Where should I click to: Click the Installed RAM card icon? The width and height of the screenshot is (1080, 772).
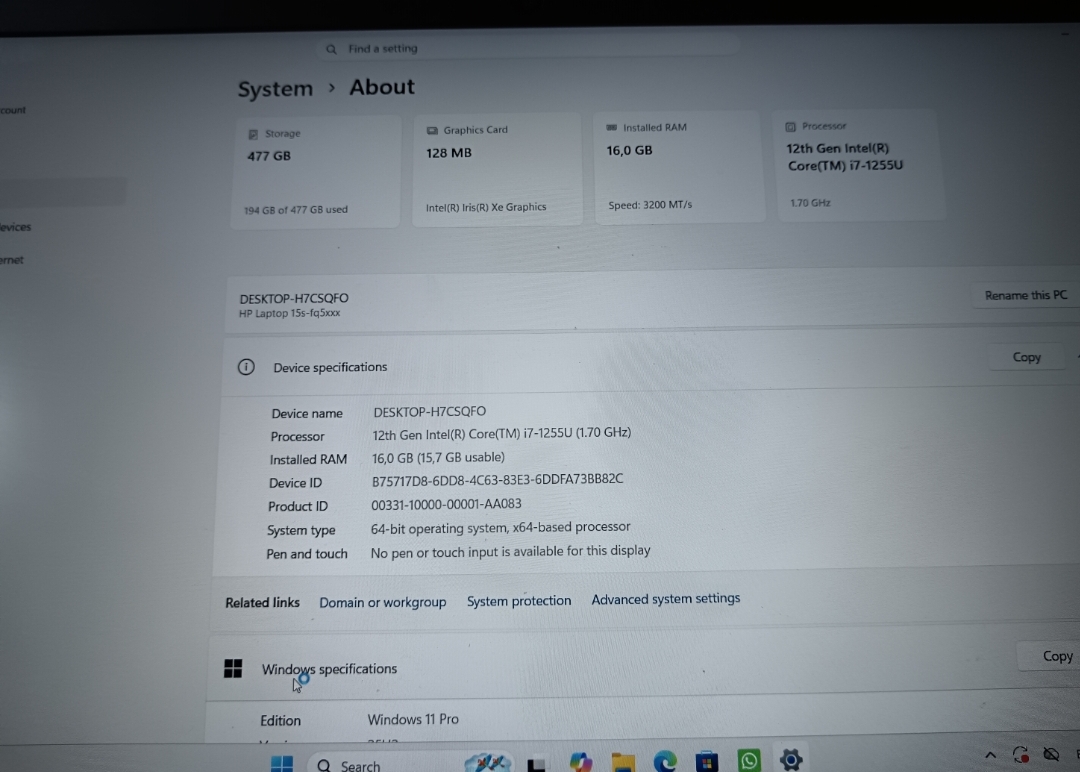coord(612,127)
